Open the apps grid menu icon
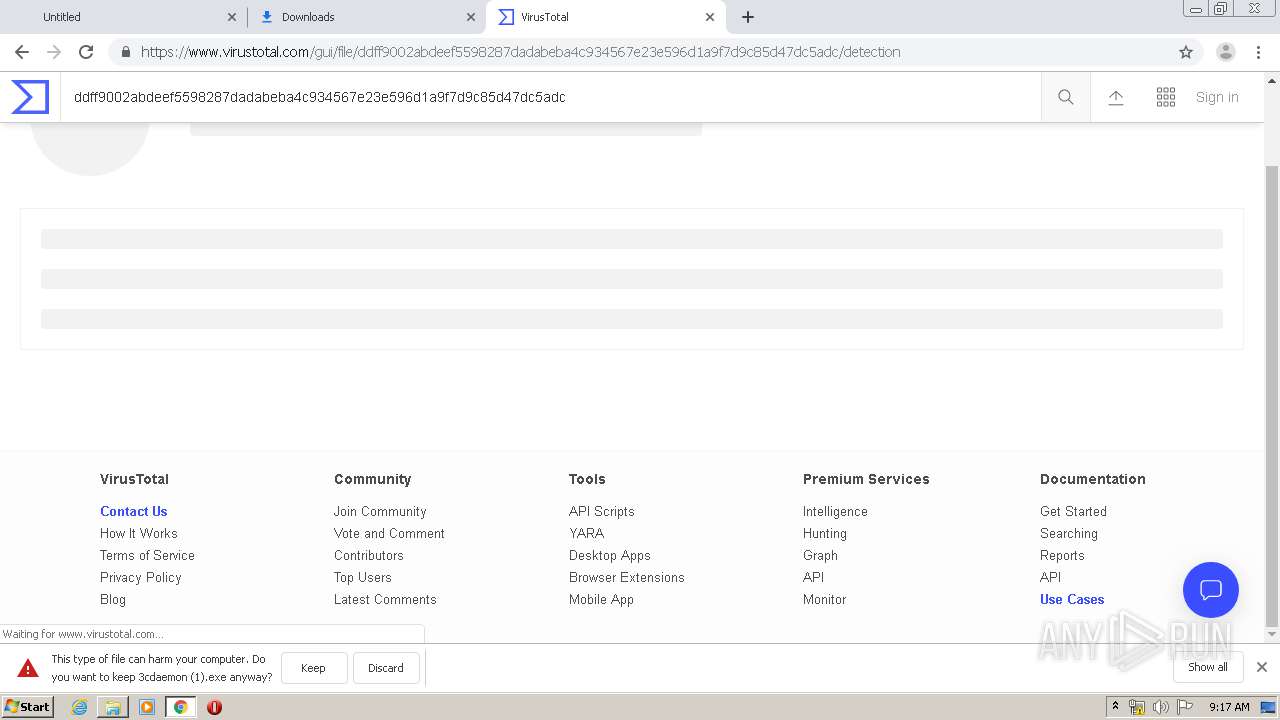This screenshot has width=1280, height=720. pyautogui.click(x=1166, y=97)
